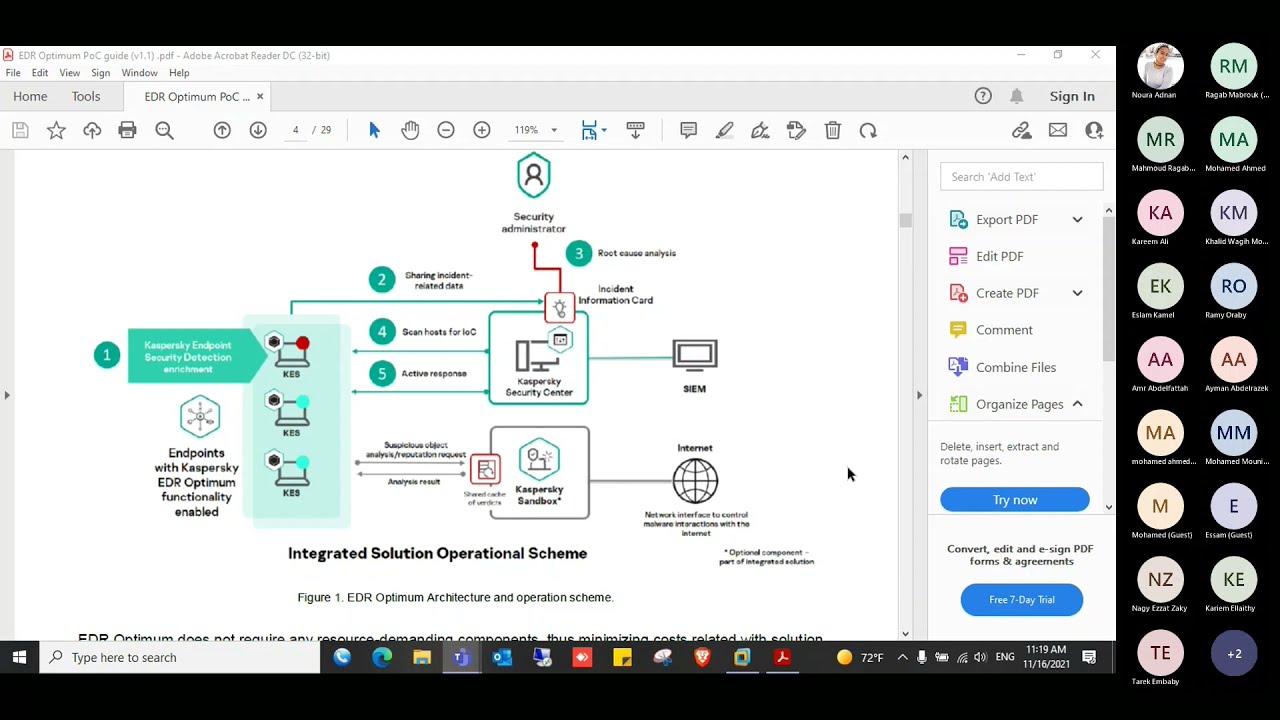Open the fit page width options

(594, 130)
